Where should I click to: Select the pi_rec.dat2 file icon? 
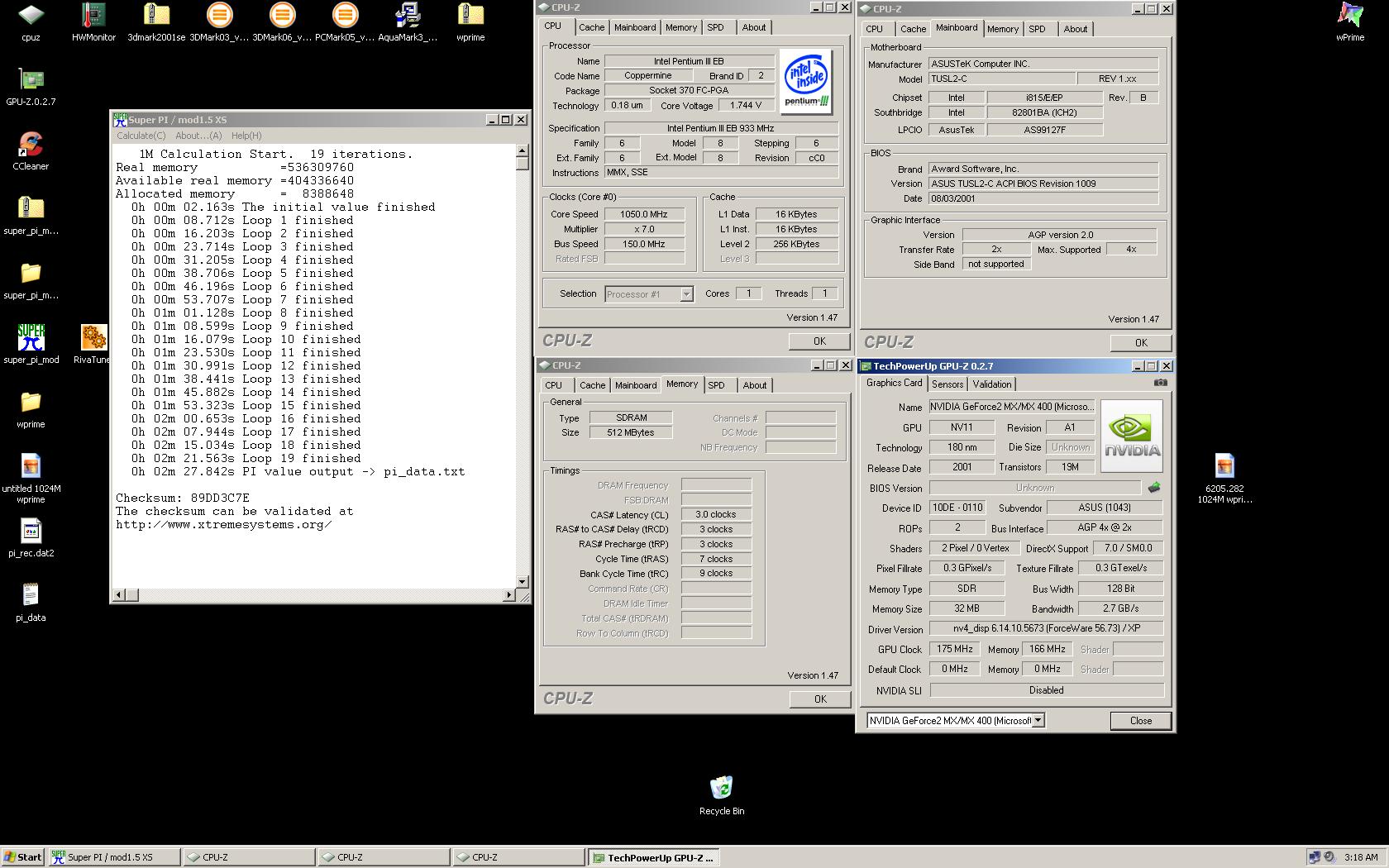click(31, 537)
